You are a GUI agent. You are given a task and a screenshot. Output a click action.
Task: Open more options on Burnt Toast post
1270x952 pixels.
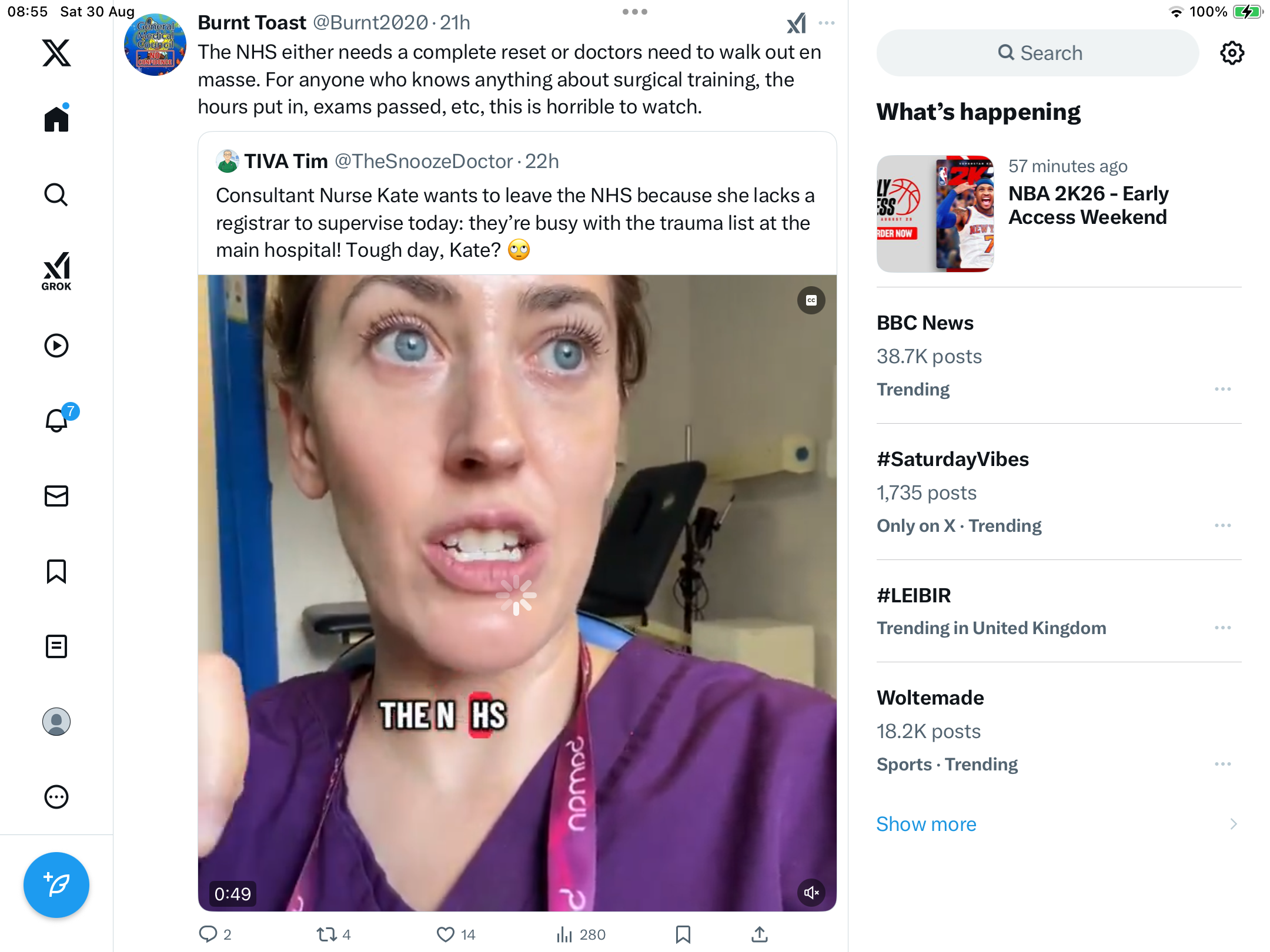click(x=827, y=23)
